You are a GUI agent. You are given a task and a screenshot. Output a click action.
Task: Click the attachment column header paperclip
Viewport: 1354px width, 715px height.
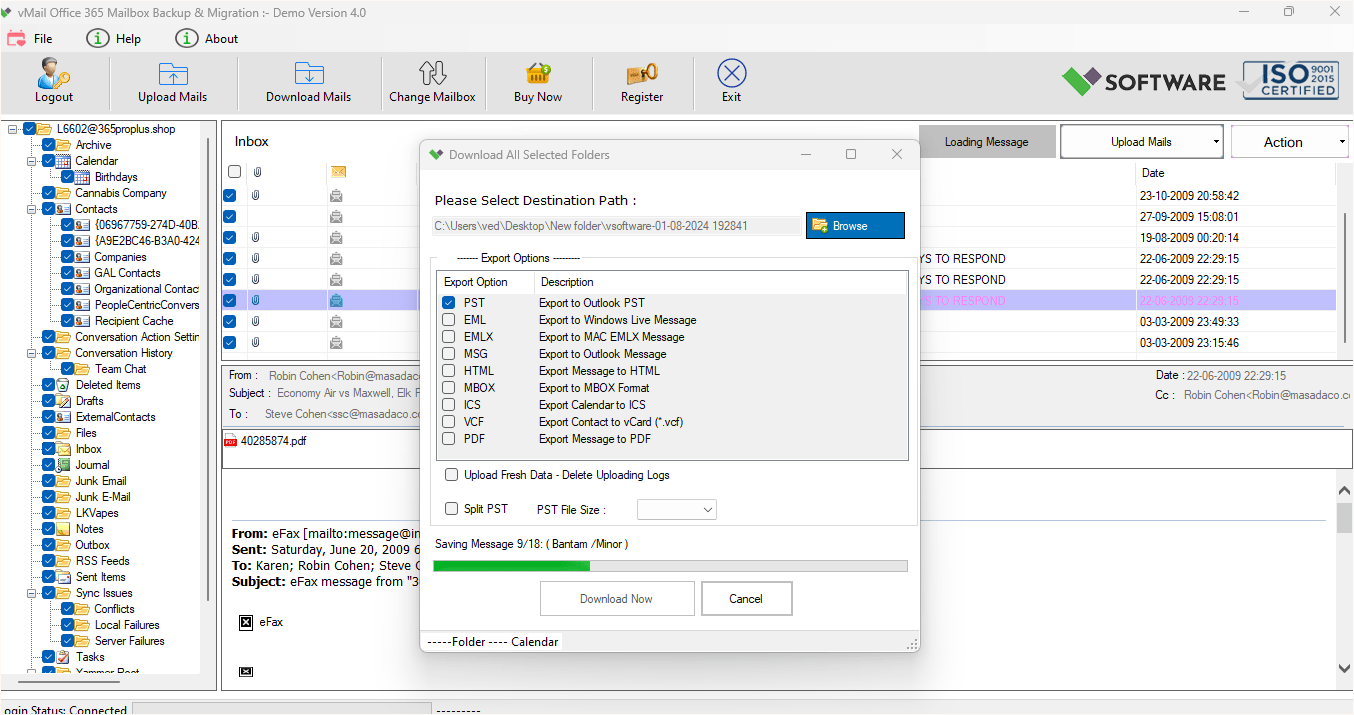[257, 172]
